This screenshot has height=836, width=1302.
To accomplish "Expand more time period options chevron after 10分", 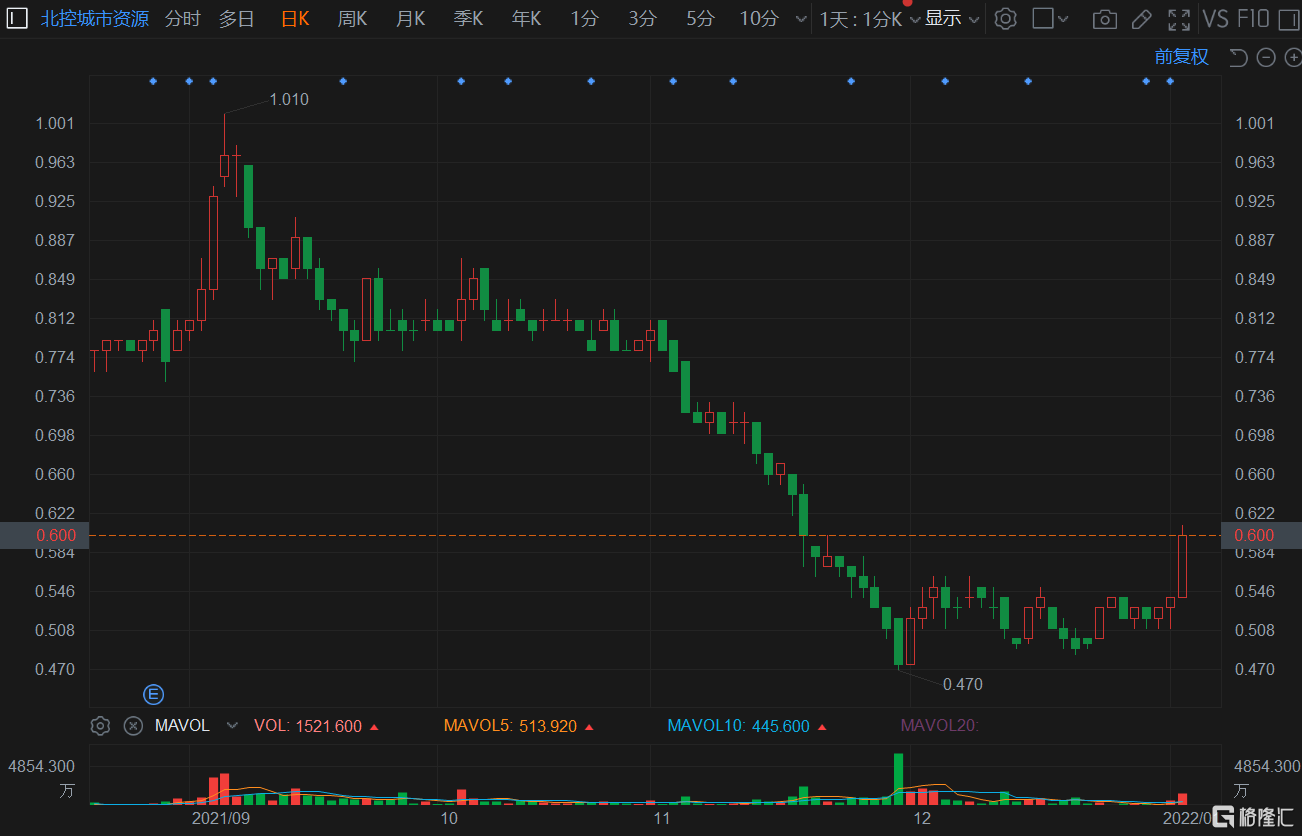I will (x=799, y=19).
